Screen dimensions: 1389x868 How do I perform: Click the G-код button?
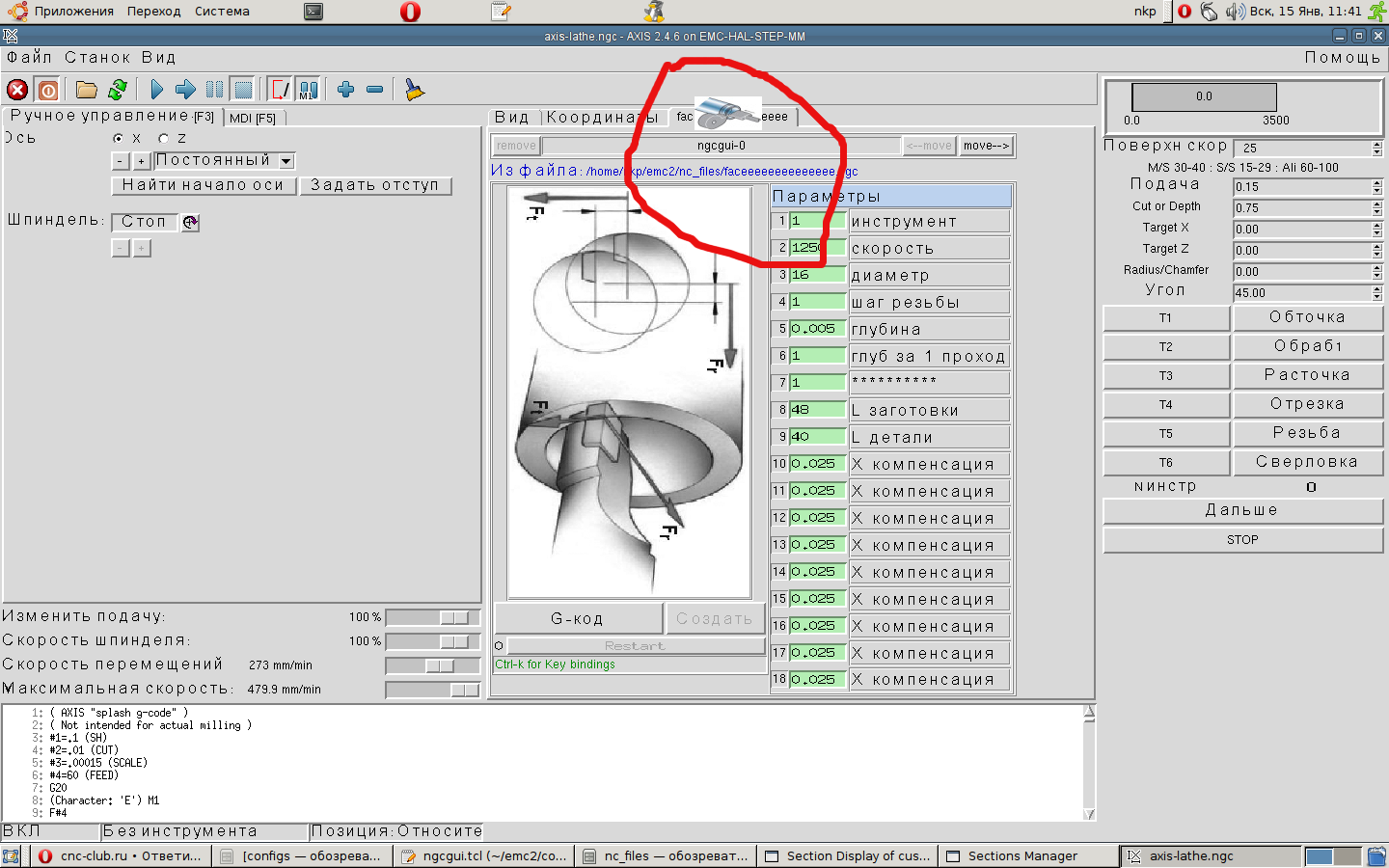tap(578, 619)
